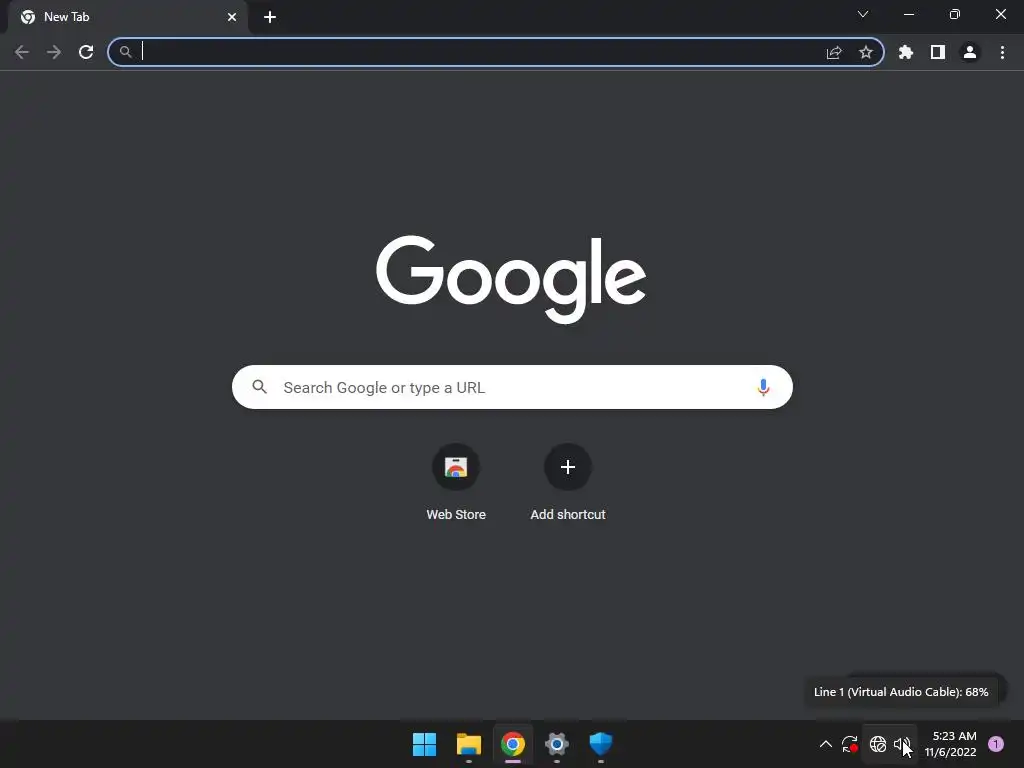Open Settings gear from taskbar
1024x768 pixels.
point(556,744)
